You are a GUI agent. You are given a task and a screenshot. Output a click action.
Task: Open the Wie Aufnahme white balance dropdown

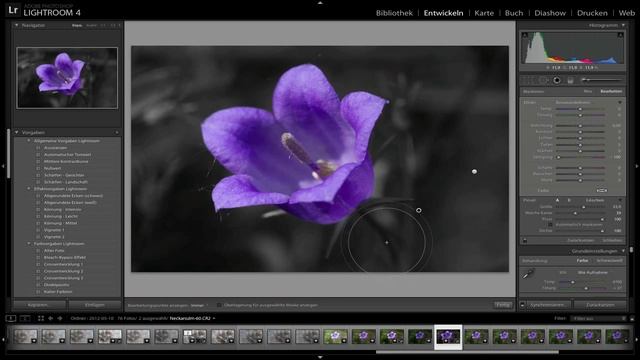point(593,272)
